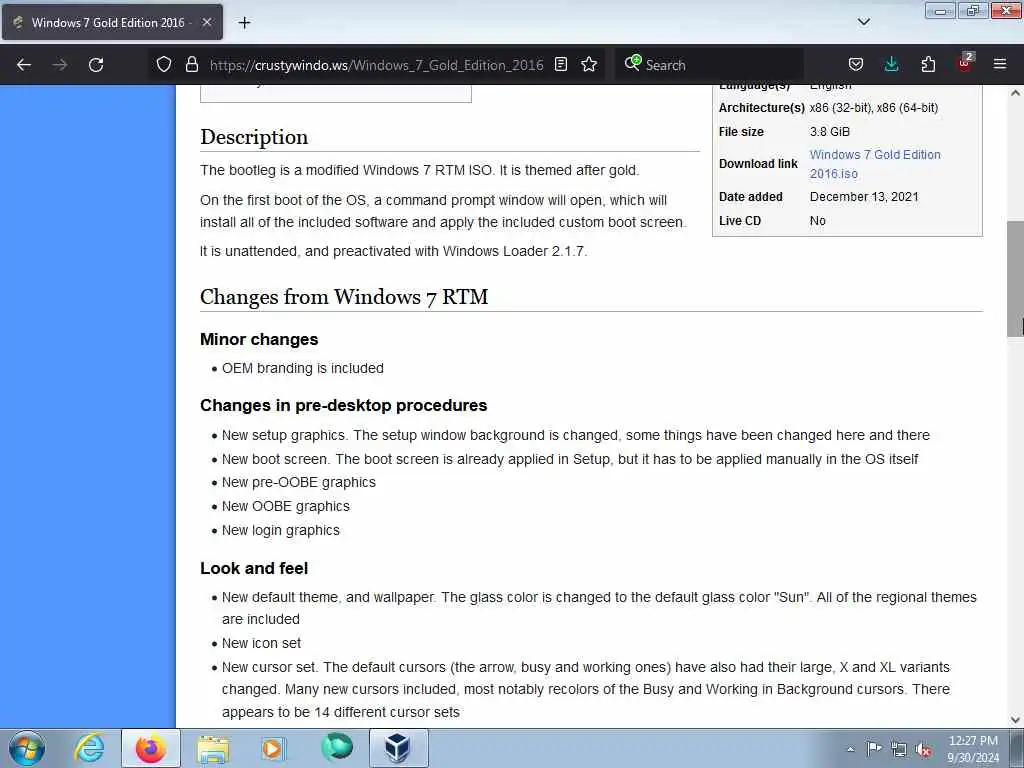This screenshot has width=1024, height=768.
Task: Click the 'Look and feel' subheading
Action: point(254,568)
